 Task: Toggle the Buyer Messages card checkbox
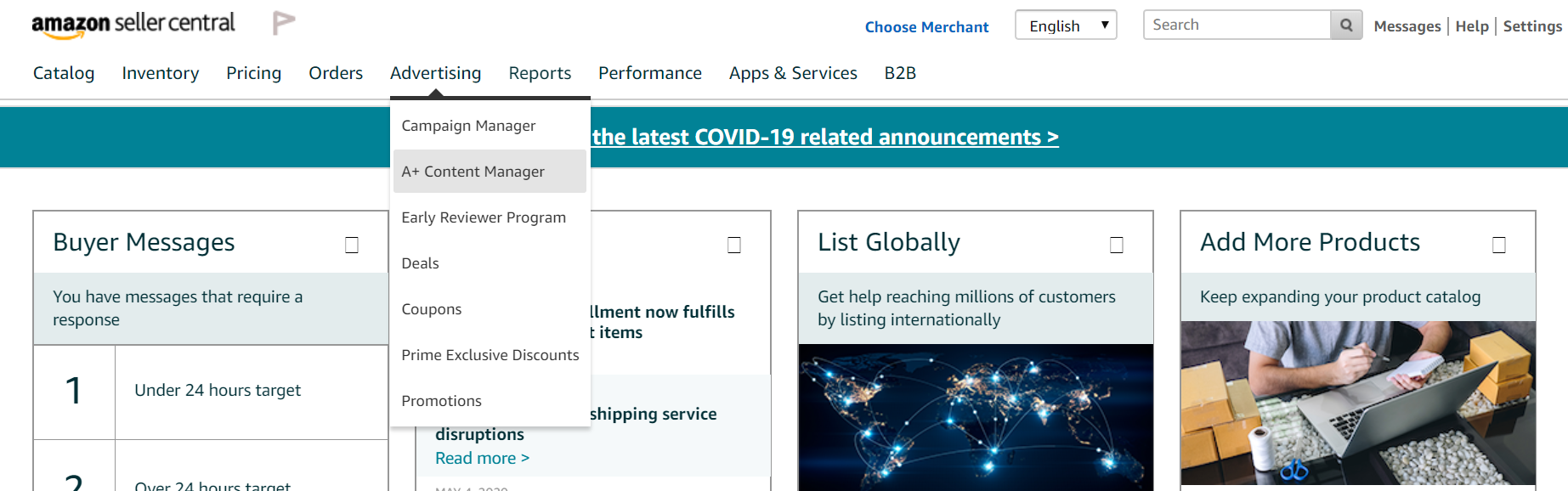click(x=351, y=245)
